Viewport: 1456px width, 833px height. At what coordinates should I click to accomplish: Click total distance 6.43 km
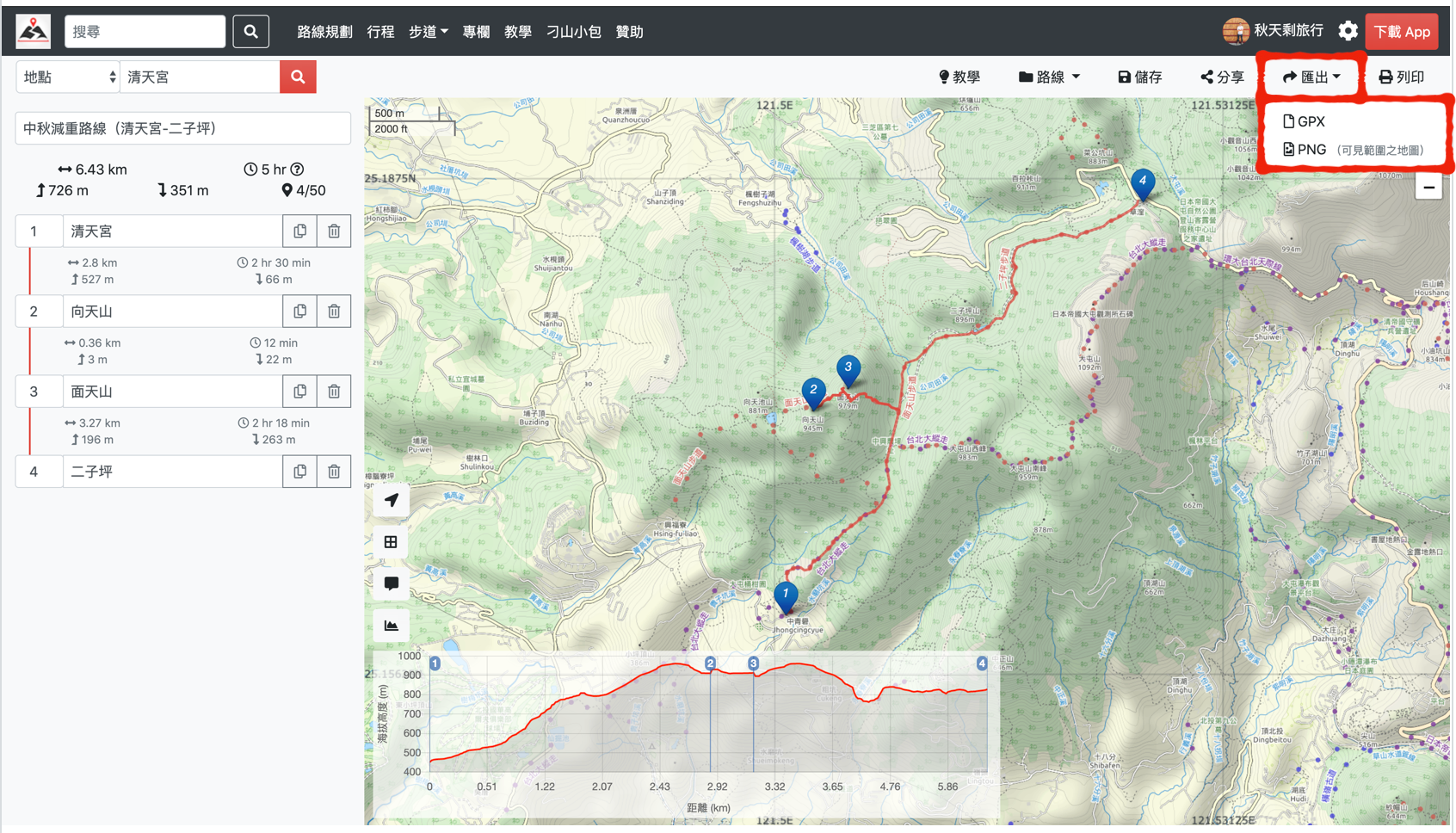93,170
